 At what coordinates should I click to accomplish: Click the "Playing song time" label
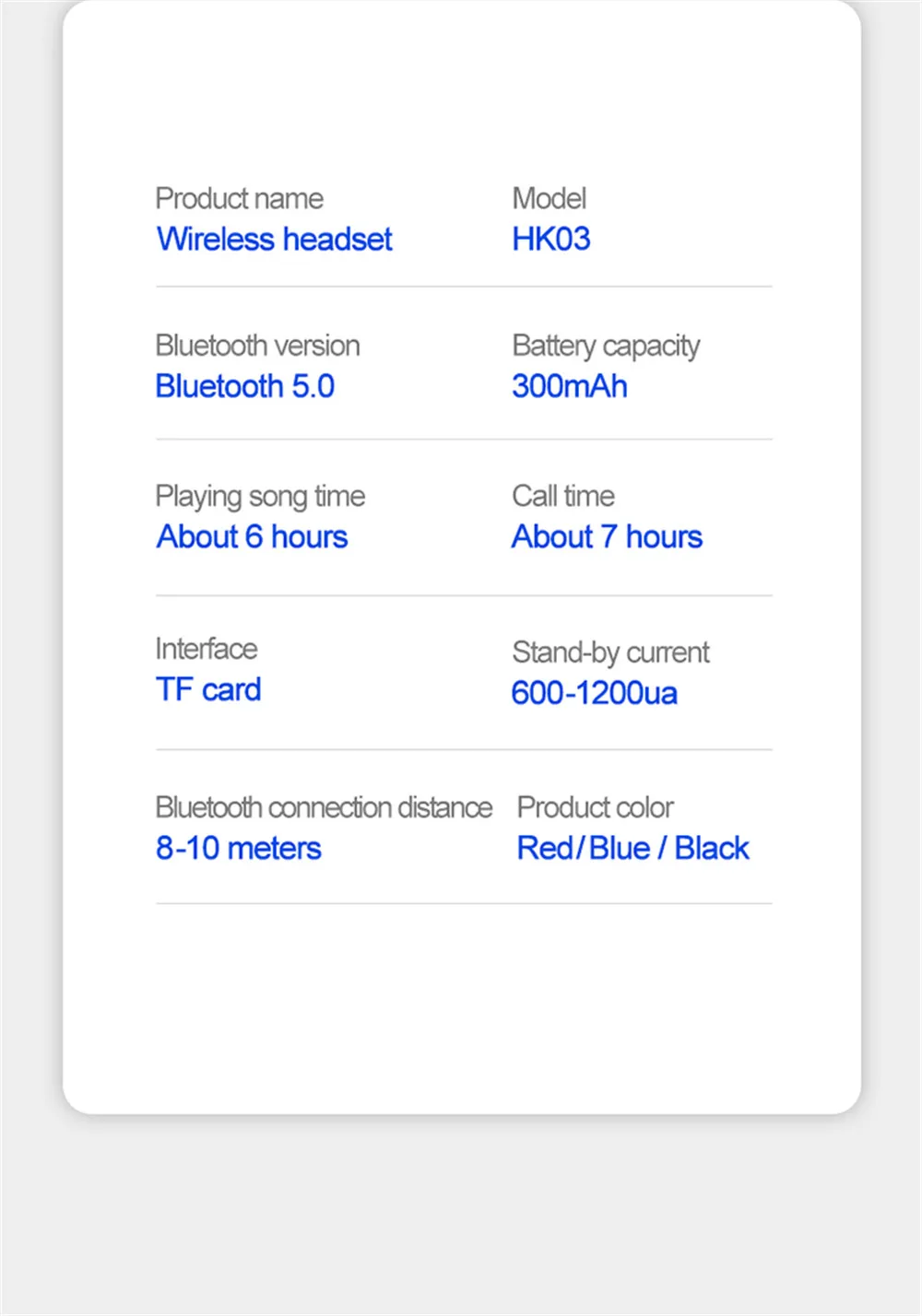261,498
